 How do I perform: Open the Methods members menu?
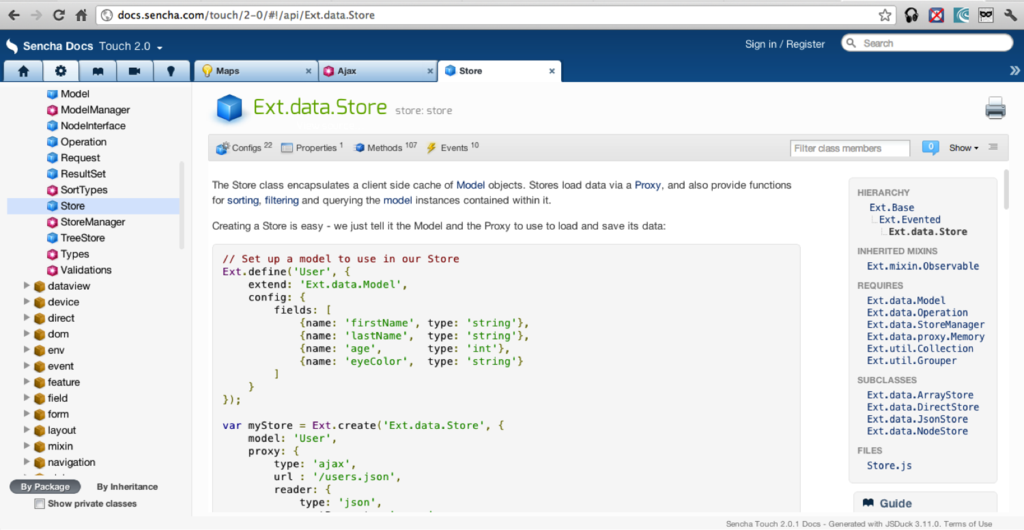click(x=385, y=148)
